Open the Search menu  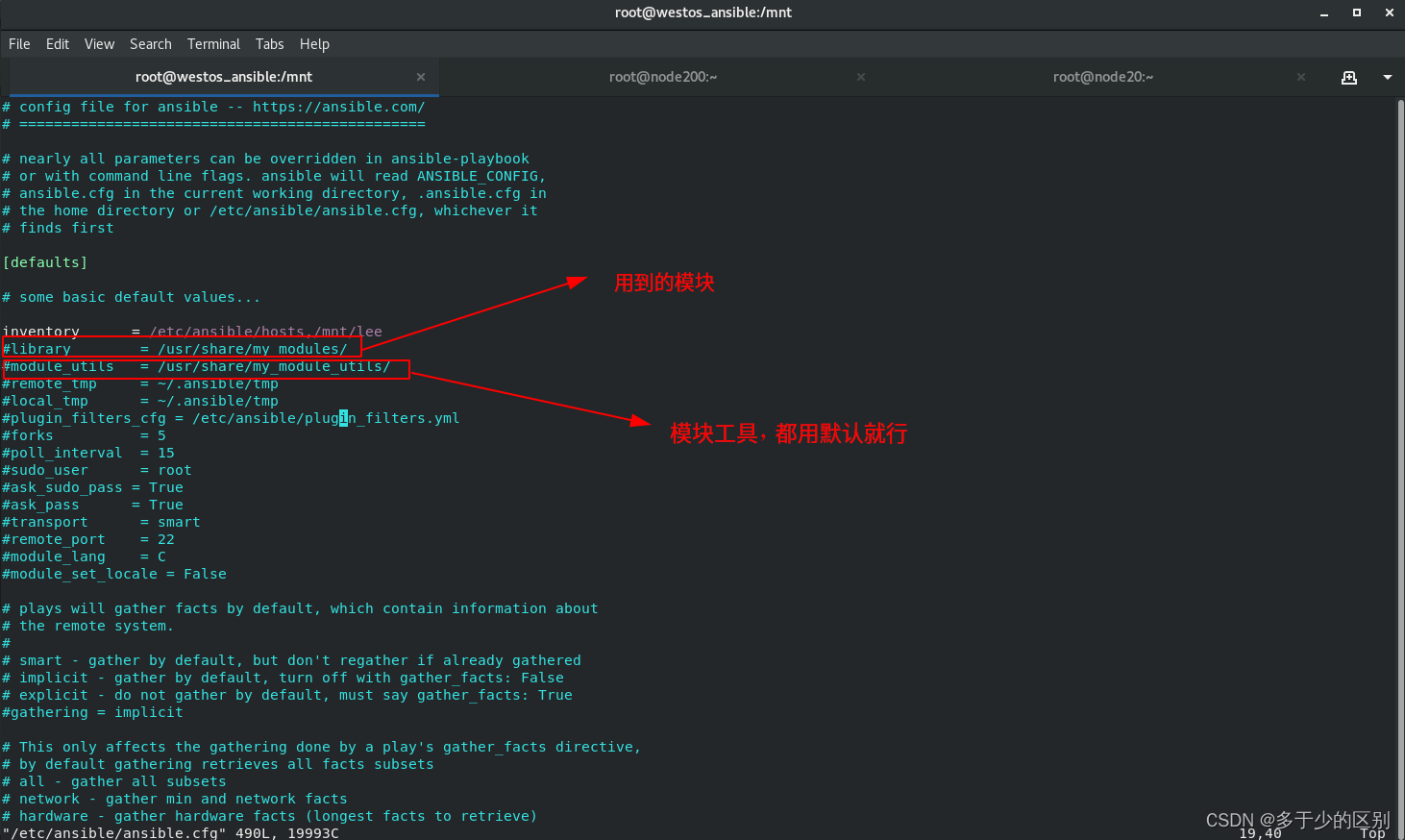click(151, 44)
